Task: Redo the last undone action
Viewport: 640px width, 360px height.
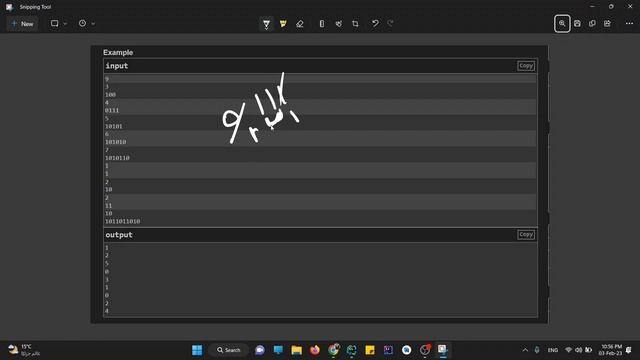Action: click(390, 24)
